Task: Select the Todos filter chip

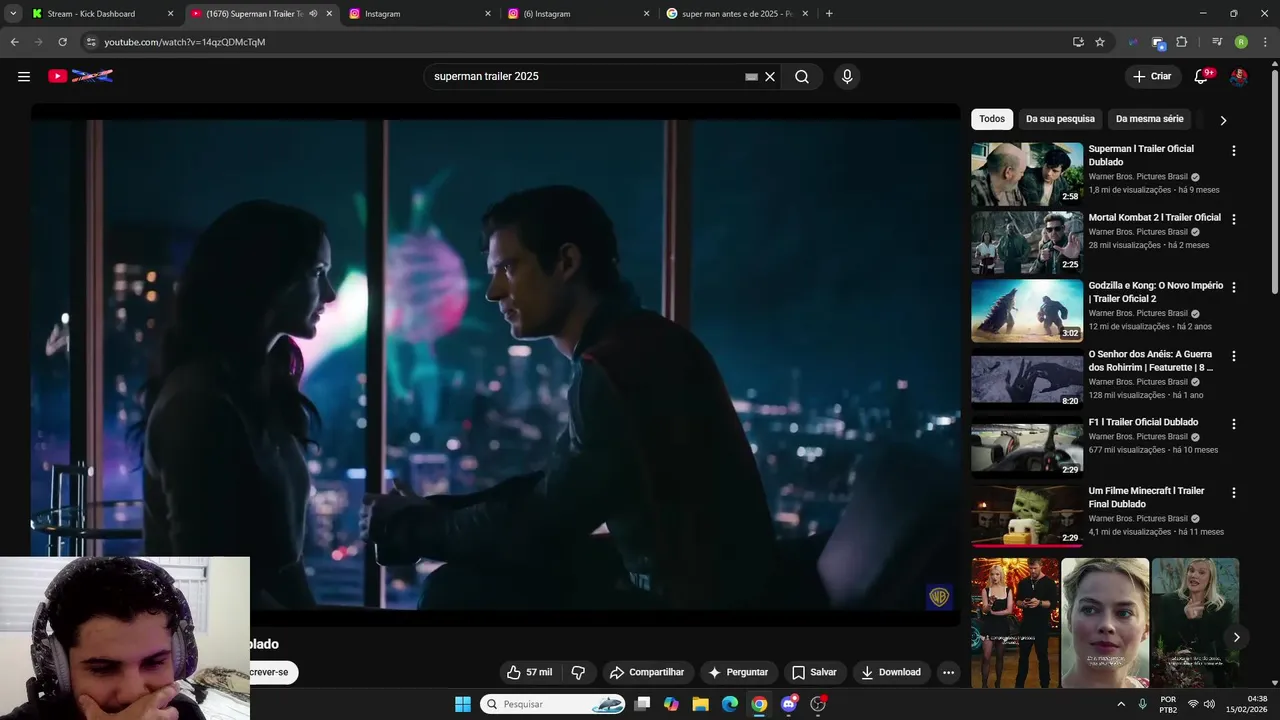Action: tap(992, 119)
